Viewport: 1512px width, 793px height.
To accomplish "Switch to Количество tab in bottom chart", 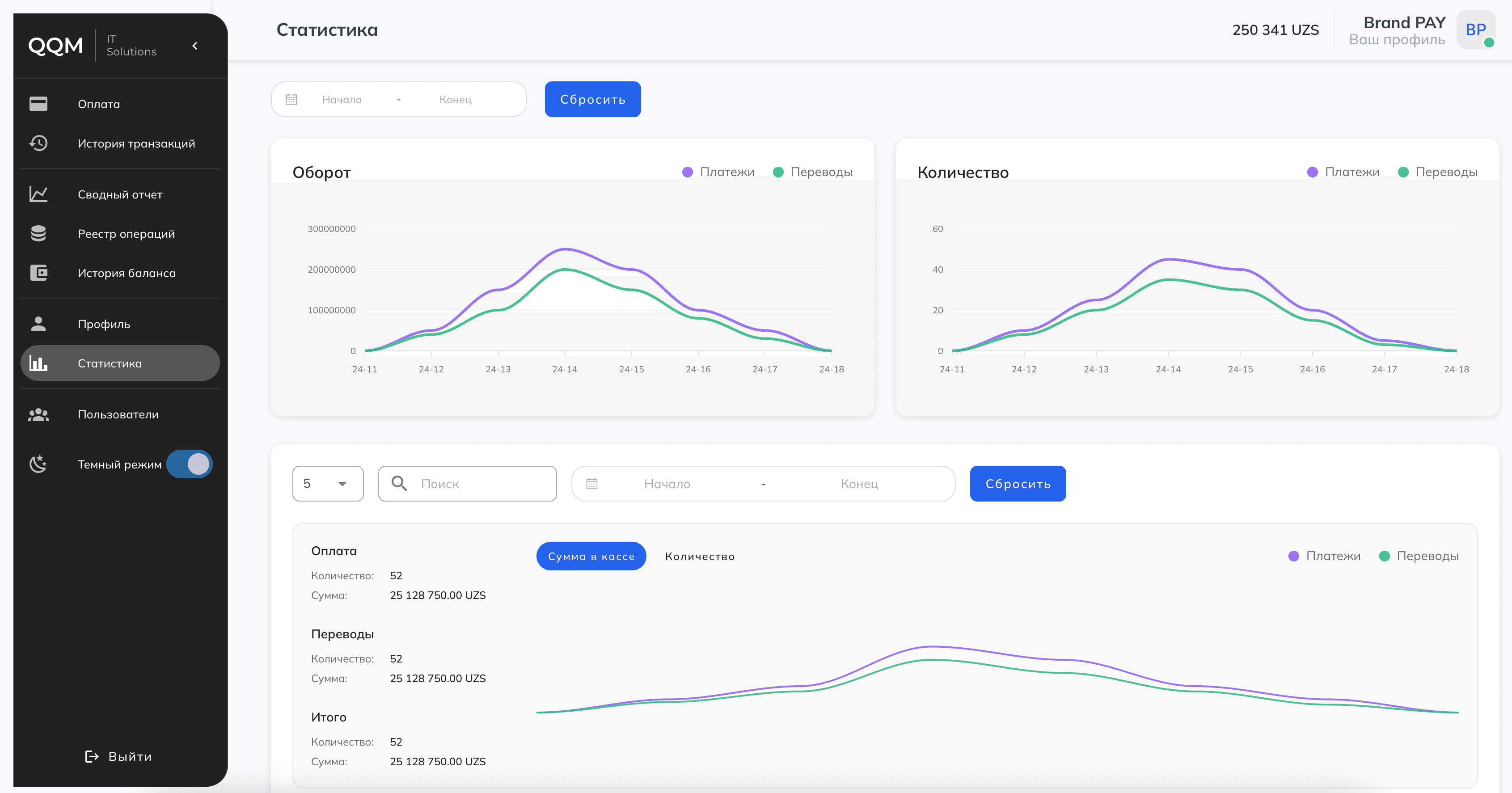I will [x=699, y=556].
